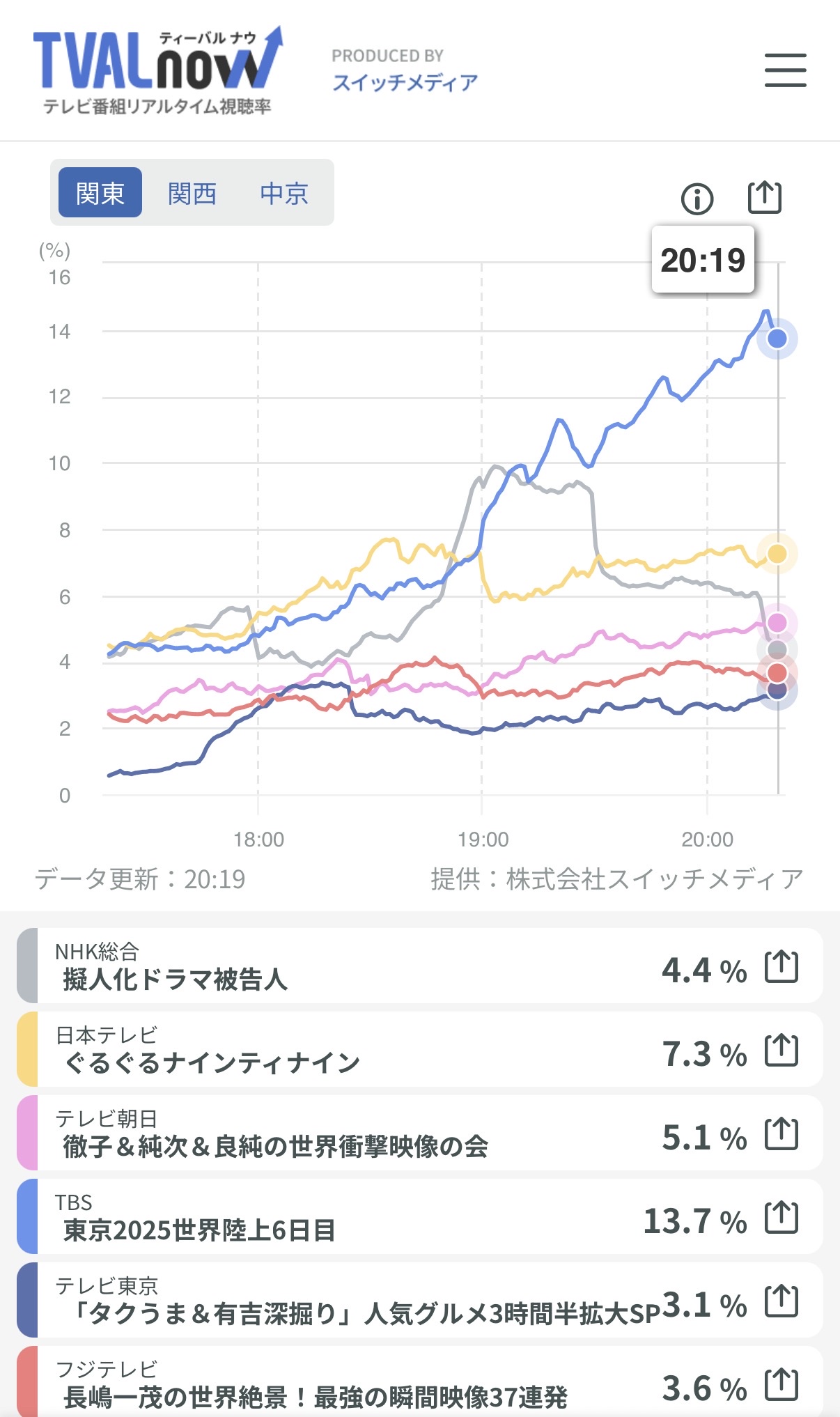Screen dimensions: 840x1417
Task: Click the テレビ朝日 pink data point on chart
Action: [x=777, y=622]
